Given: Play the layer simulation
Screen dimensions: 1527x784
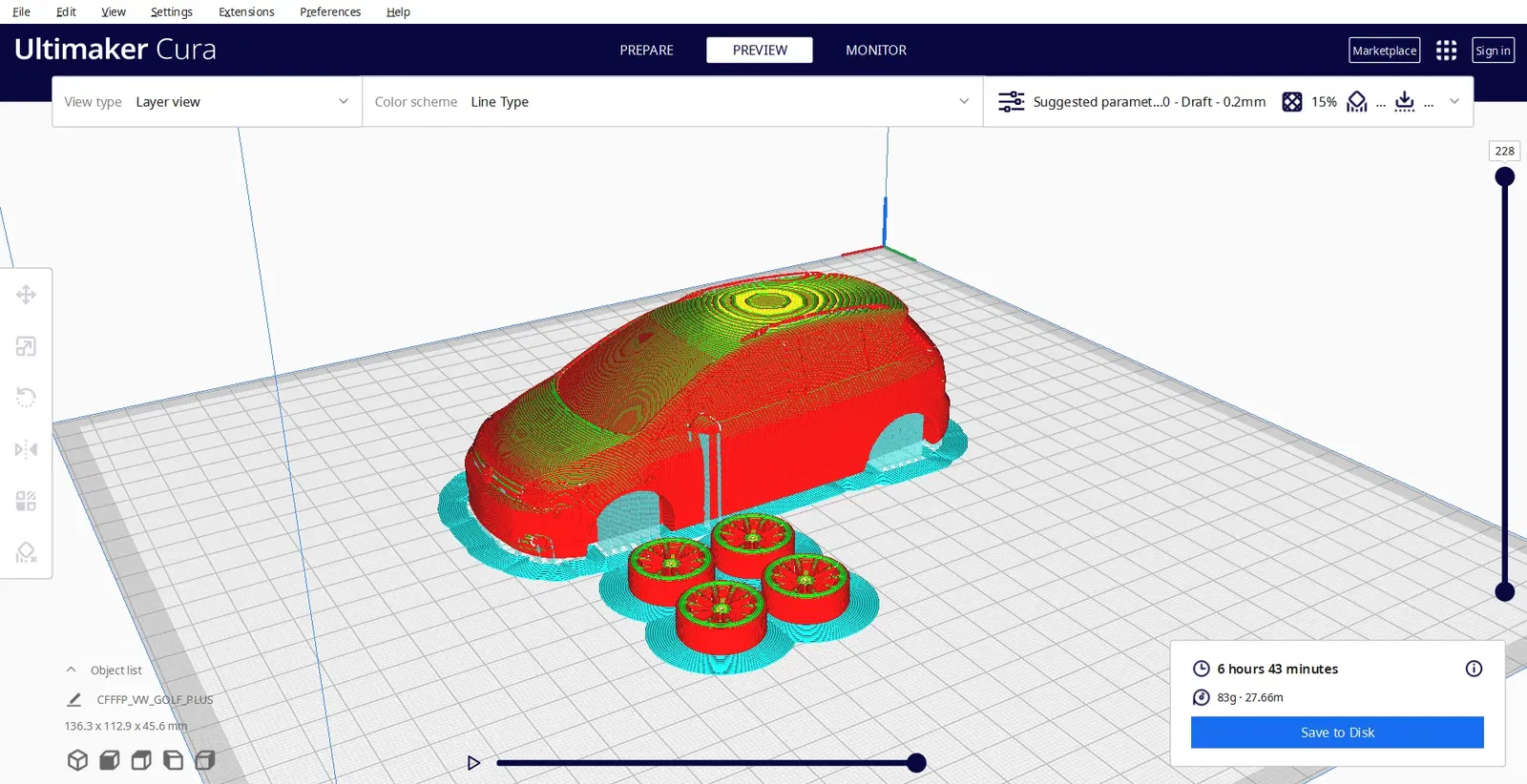Looking at the screenshot, I should [473, 763].
